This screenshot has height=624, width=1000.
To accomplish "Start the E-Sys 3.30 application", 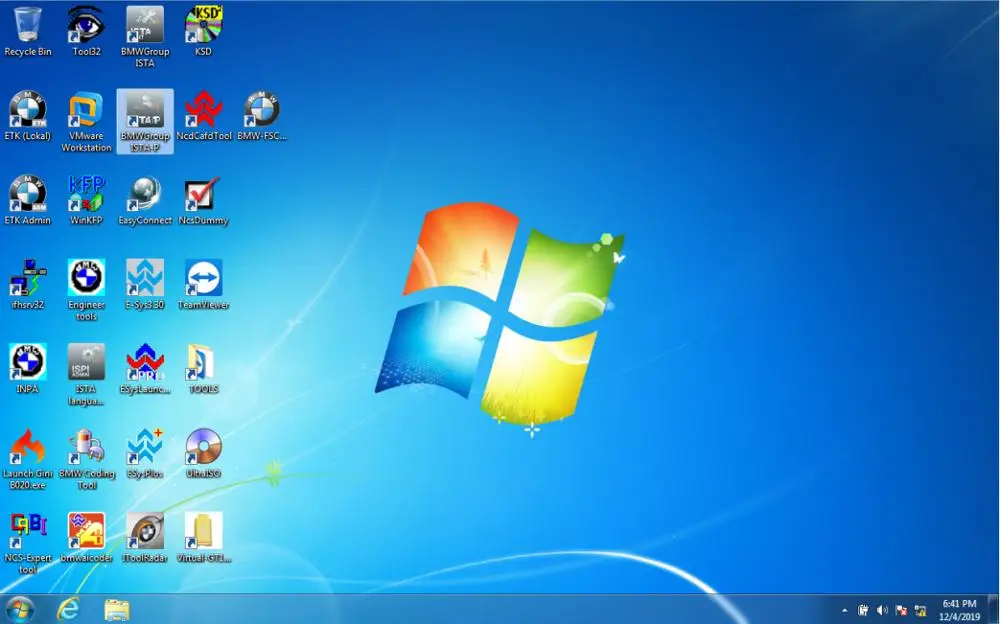I will [x=145, y=280].
